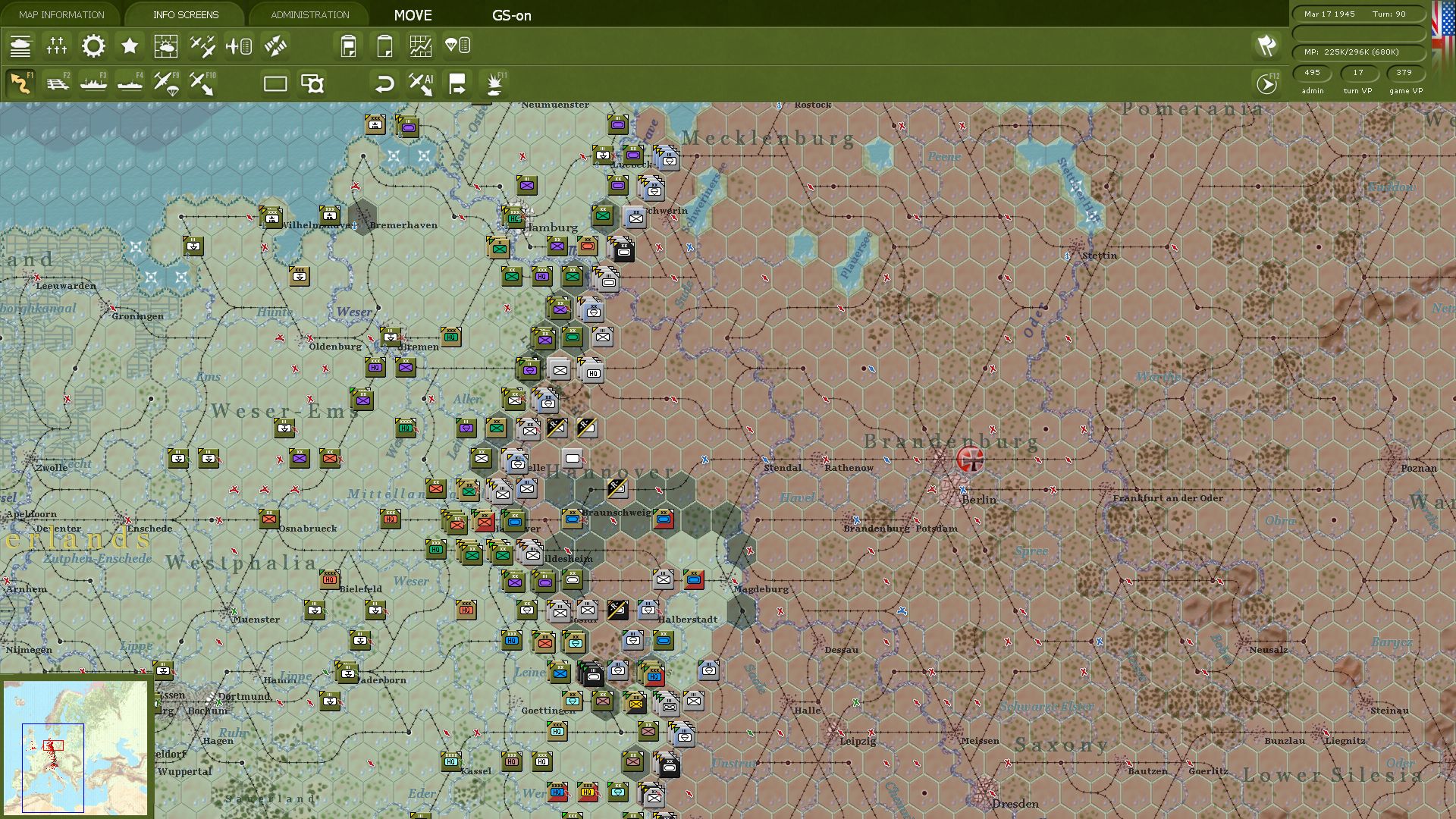Viewport: 1456px width, 819px height.
Task: Open the window settings gear icon
Action: click(x=312, y=83)
